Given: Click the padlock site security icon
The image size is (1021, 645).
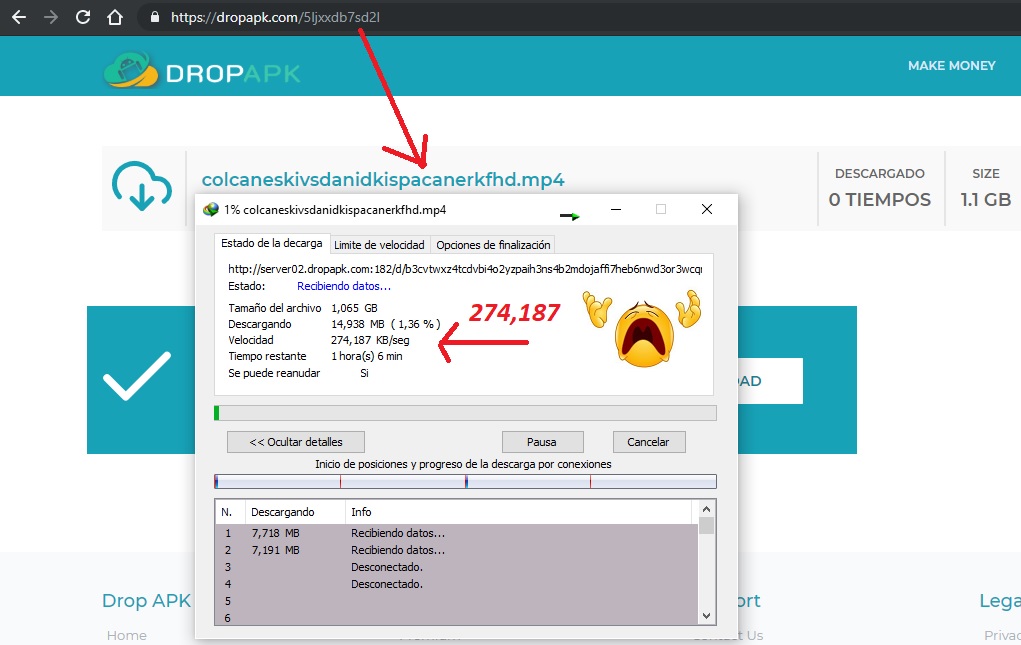Looking at the screenshot, I should click(x=154, y=18).
